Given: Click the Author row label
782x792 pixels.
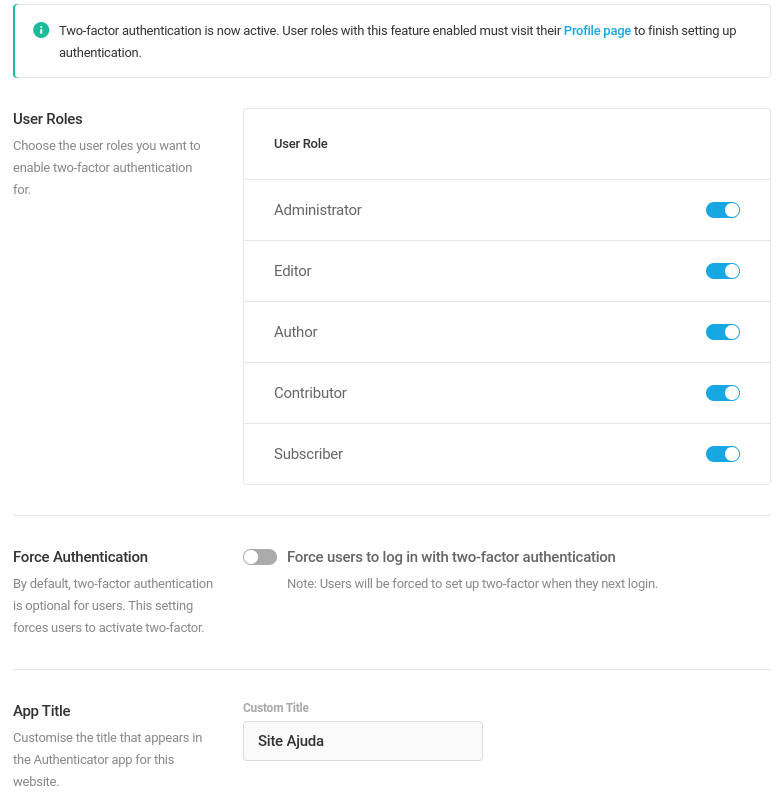Looking at the screenshot, I should [296, 332].
